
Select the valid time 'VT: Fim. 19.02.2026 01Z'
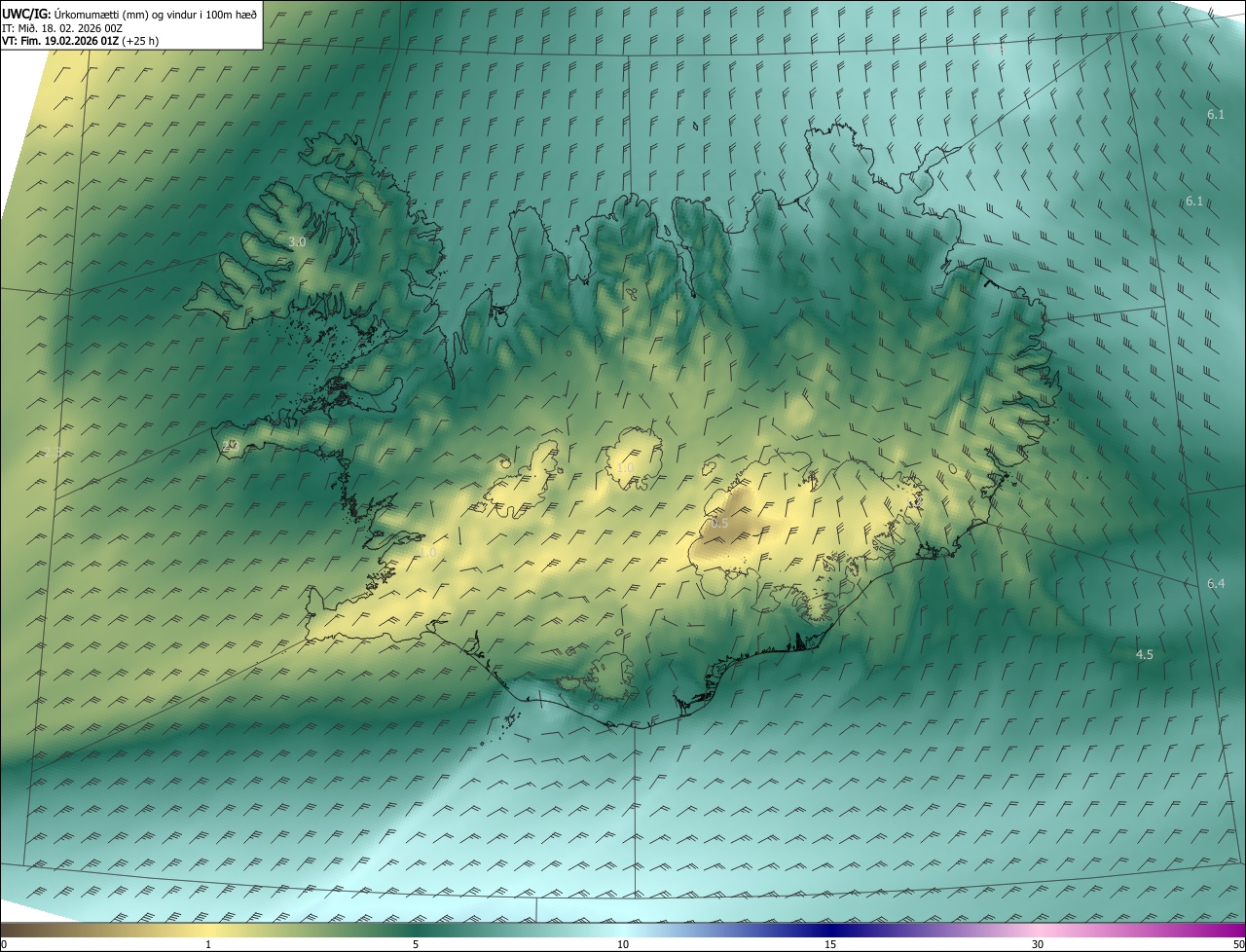click(x=60, y=41)
